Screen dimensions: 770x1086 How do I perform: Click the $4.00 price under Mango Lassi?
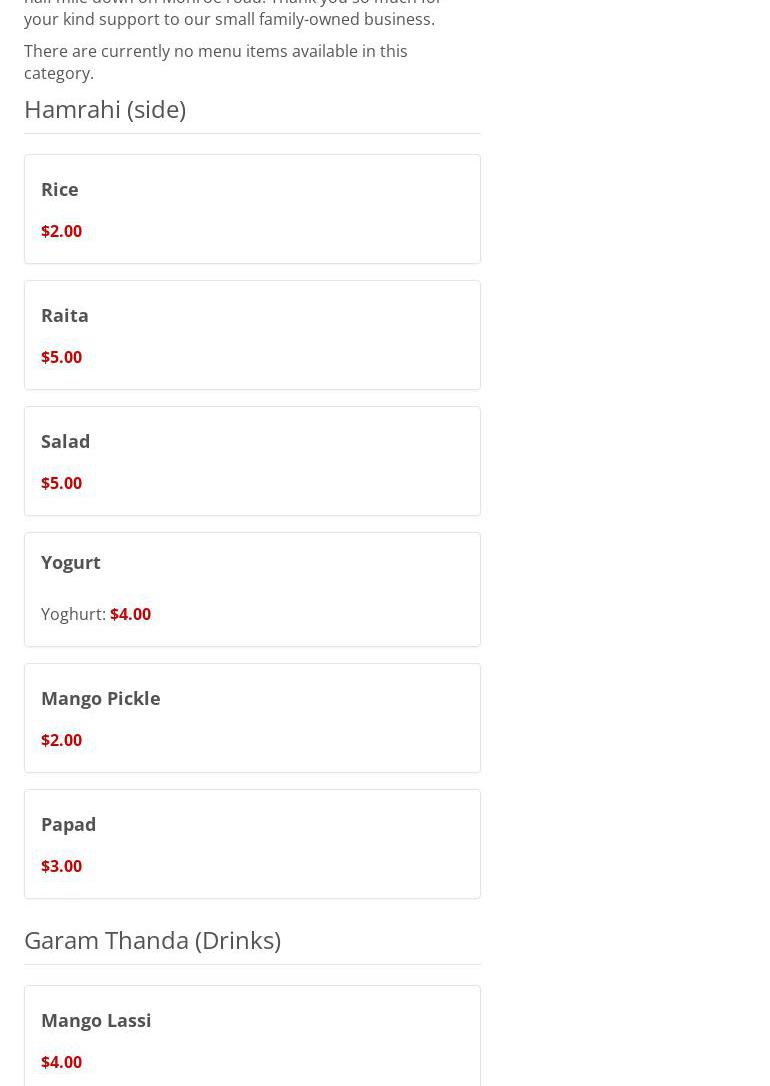[62, 1062]
